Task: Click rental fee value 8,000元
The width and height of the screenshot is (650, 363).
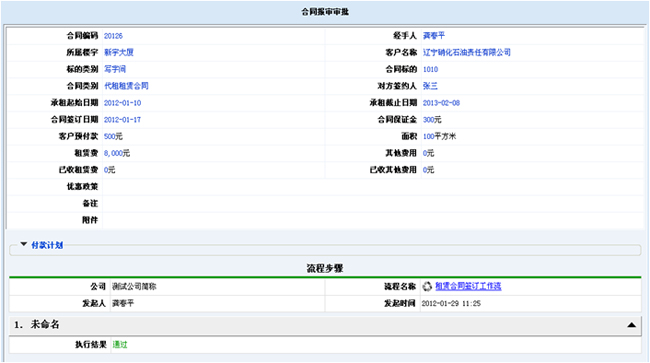Action: (117, 153)
